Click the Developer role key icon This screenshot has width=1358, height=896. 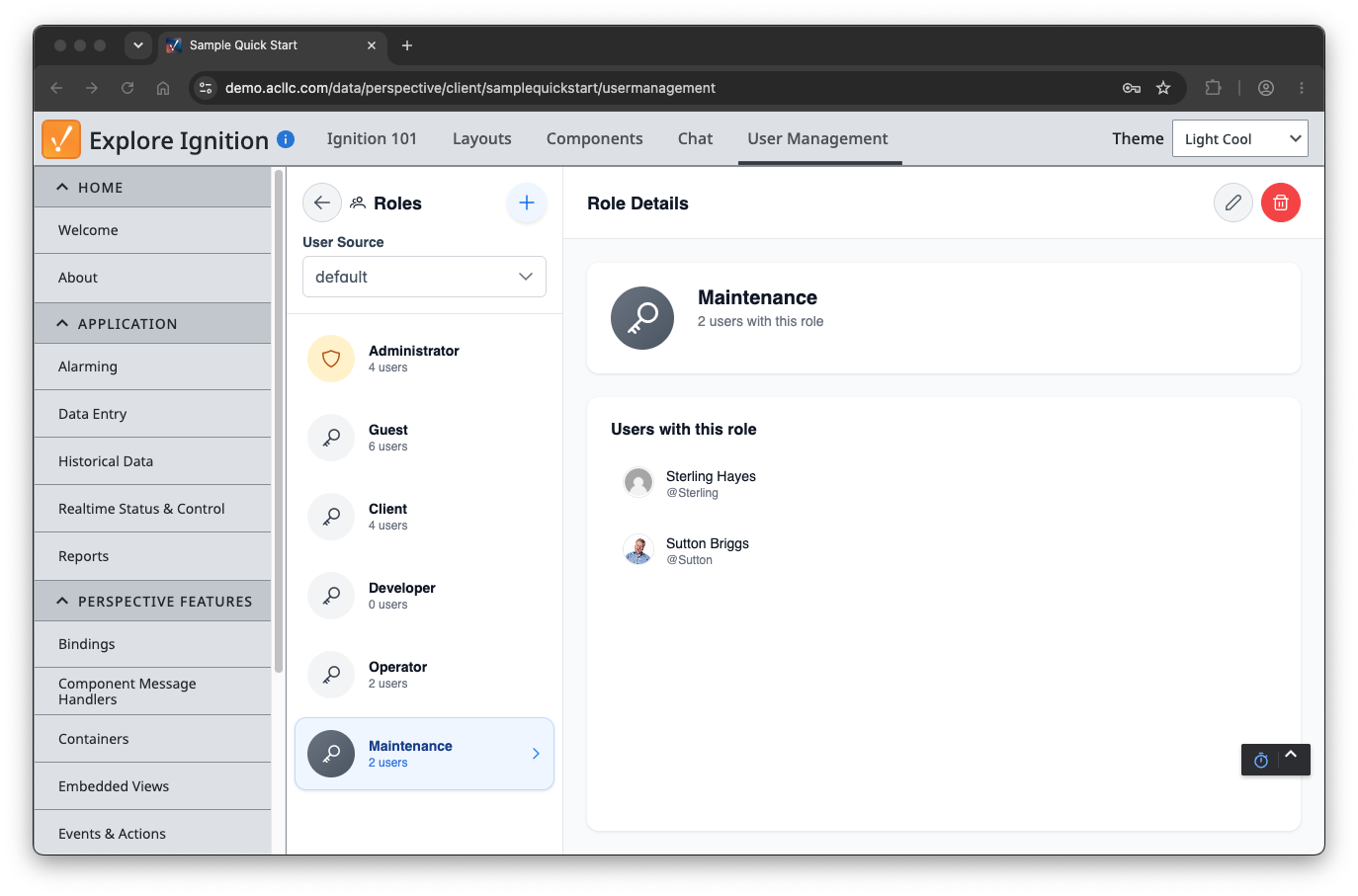(331, 596)
